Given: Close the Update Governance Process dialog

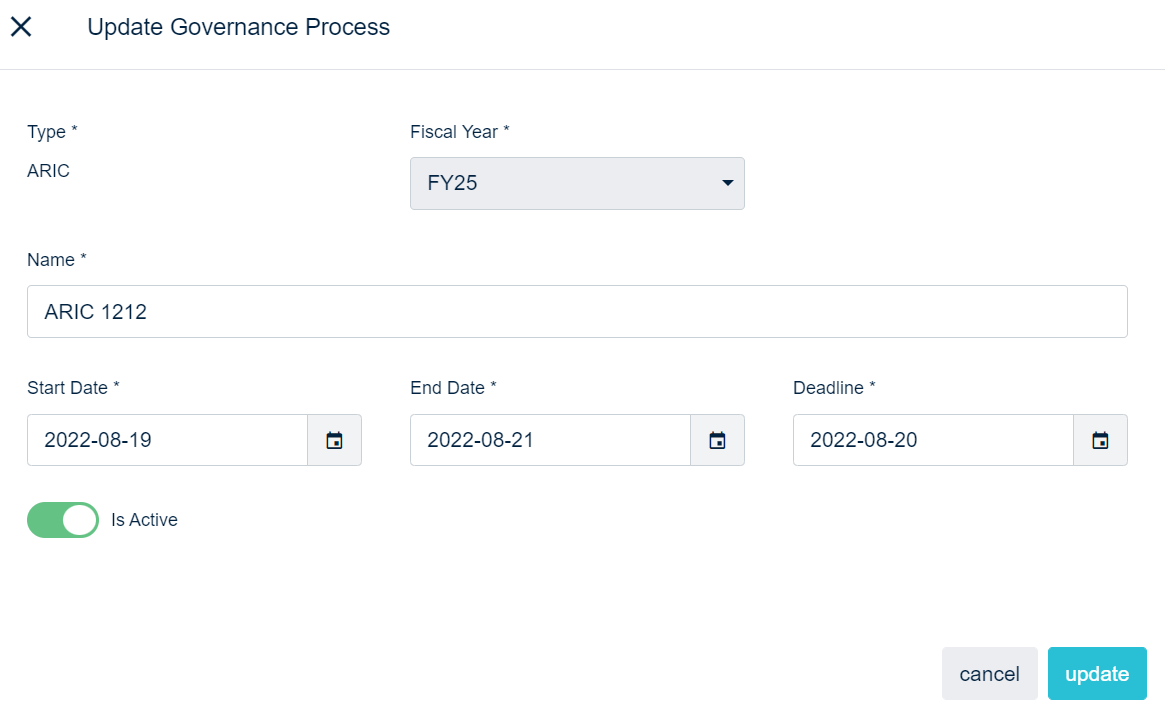Looking at the screenshot, I should pos(21,27).
